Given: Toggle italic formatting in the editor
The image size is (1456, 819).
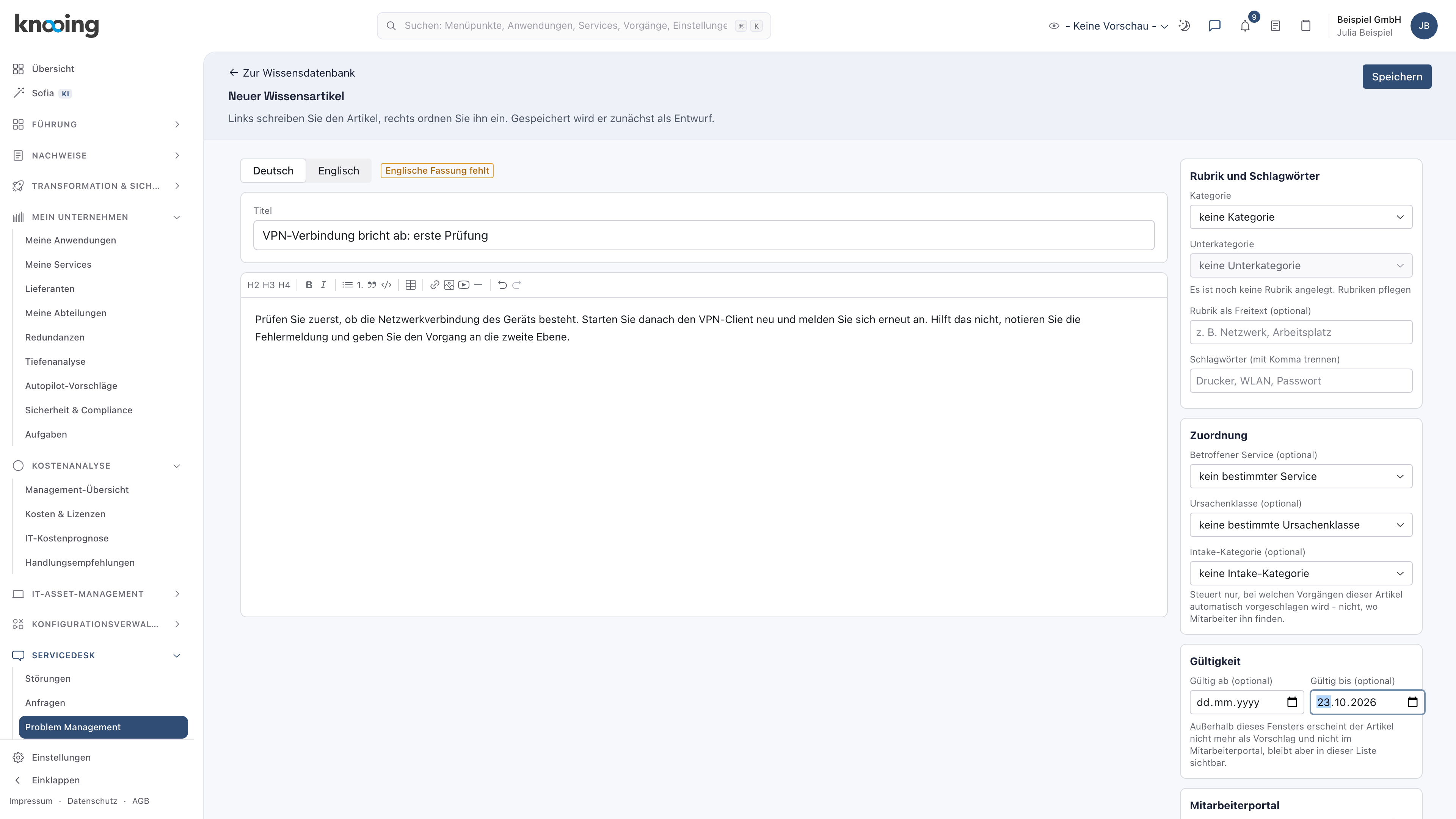Looking at the screenshot, I should pos(323,285).
